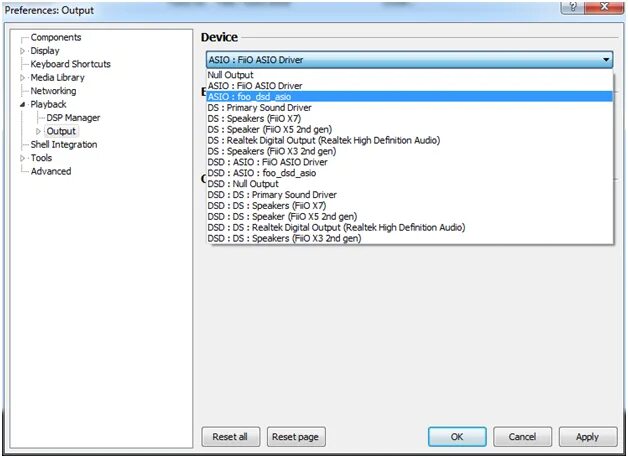Open Keyboard Shortcuts preferences page
The height and width of the screenshot is (458, 628).
tap(70, 64)
